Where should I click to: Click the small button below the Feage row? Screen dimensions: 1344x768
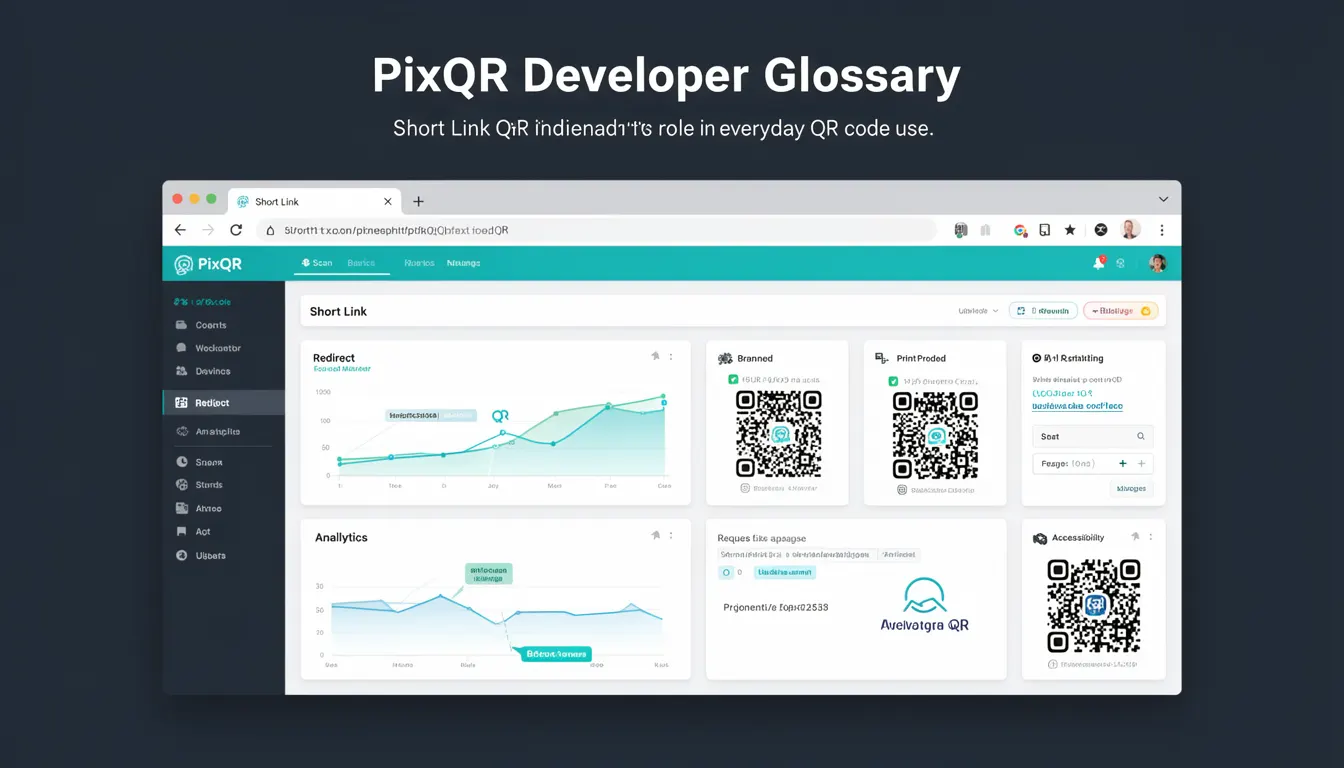(1131, 489)
